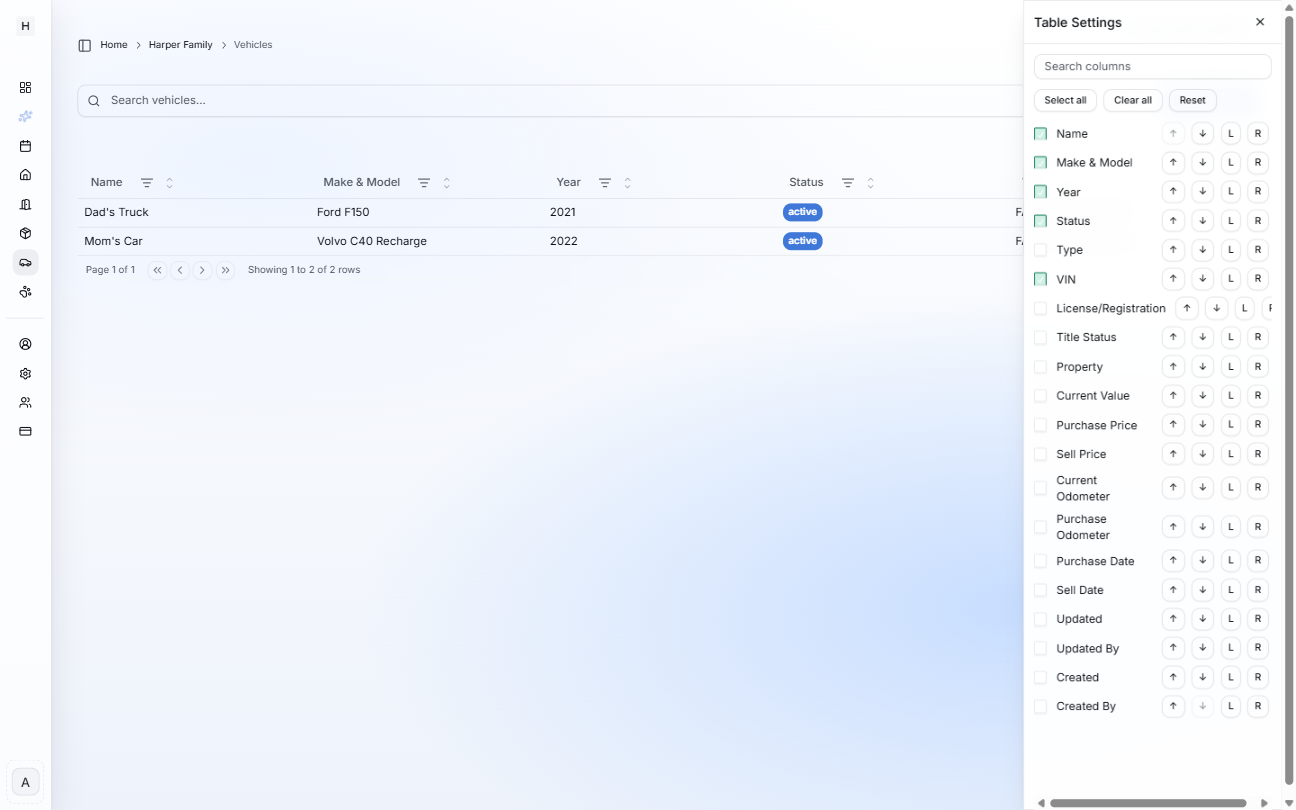The height and width of the screenshot is (810, 1296).
Task: Open the pets paw icon in sidebar
Action: [x=25, y=291]
